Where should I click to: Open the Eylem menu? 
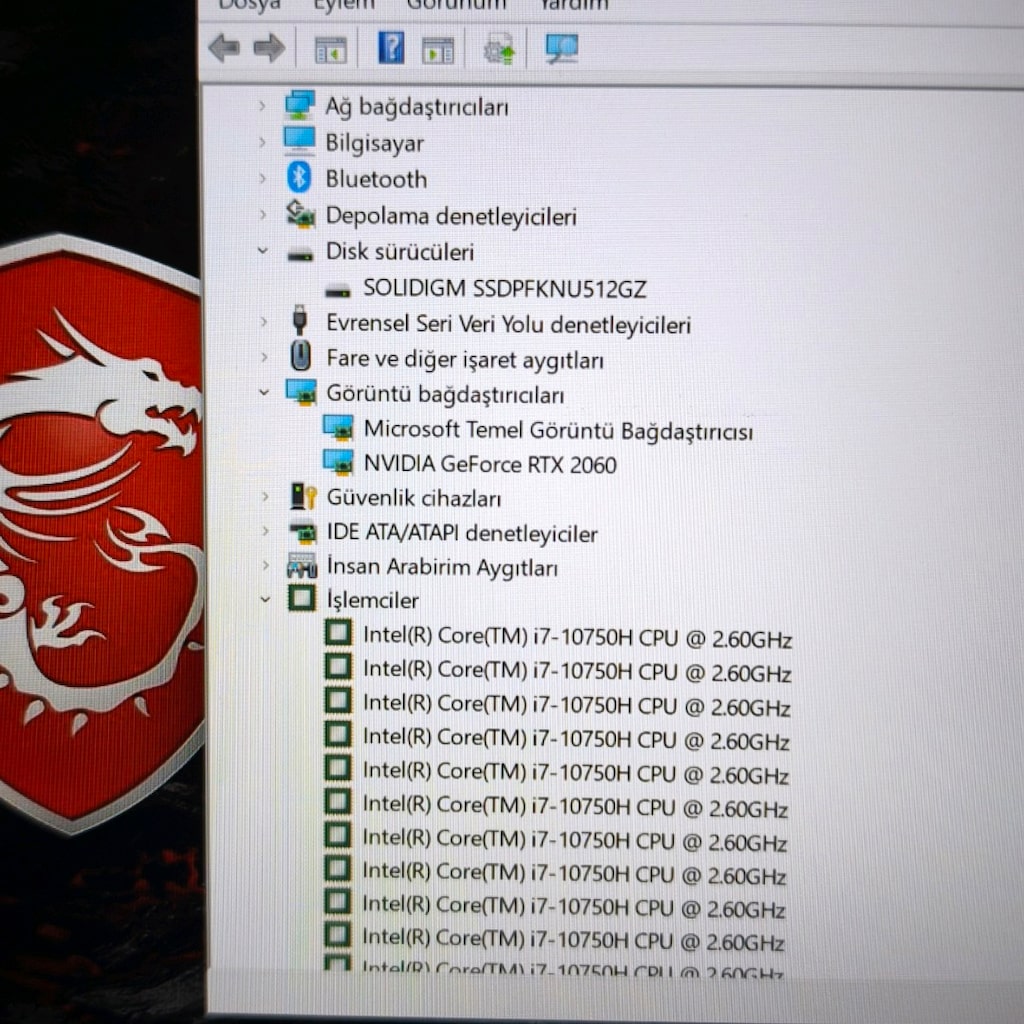344,5
